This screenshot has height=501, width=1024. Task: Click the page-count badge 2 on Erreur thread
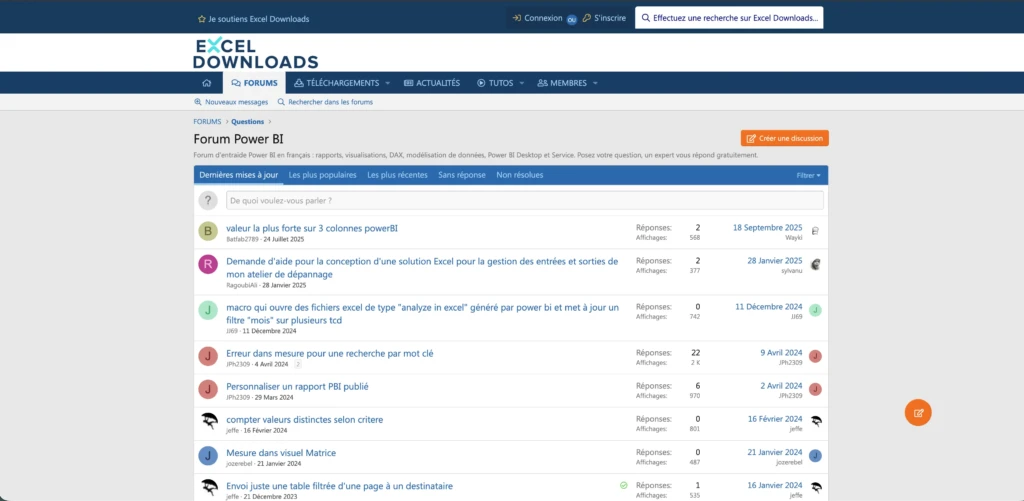(298, 364)
